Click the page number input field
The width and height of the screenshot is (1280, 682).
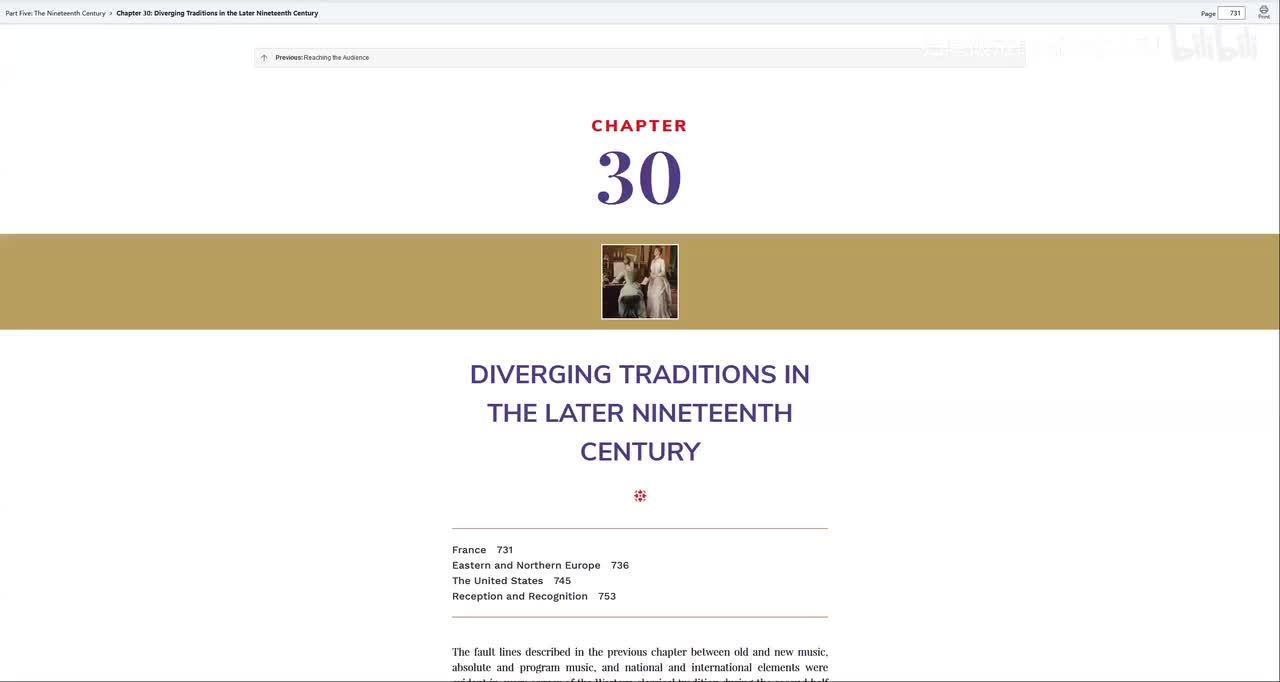pos(1232,13)
